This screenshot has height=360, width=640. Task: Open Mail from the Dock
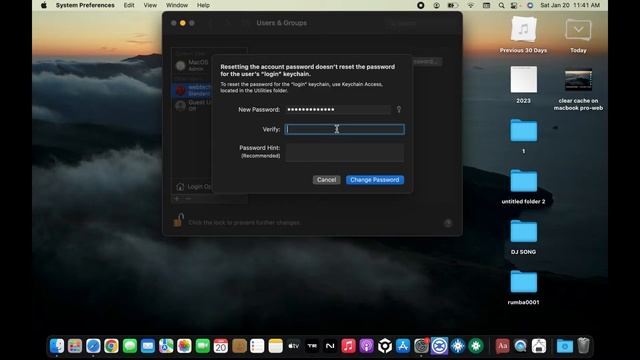[148, 346]
